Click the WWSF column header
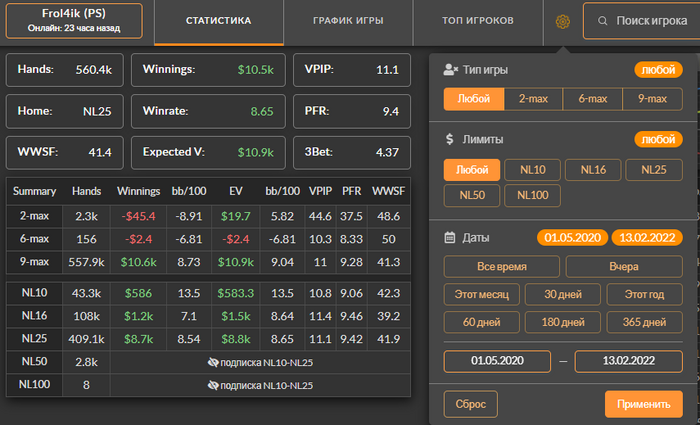The height and width of the screenshot is (425, 700). point(388,192)
